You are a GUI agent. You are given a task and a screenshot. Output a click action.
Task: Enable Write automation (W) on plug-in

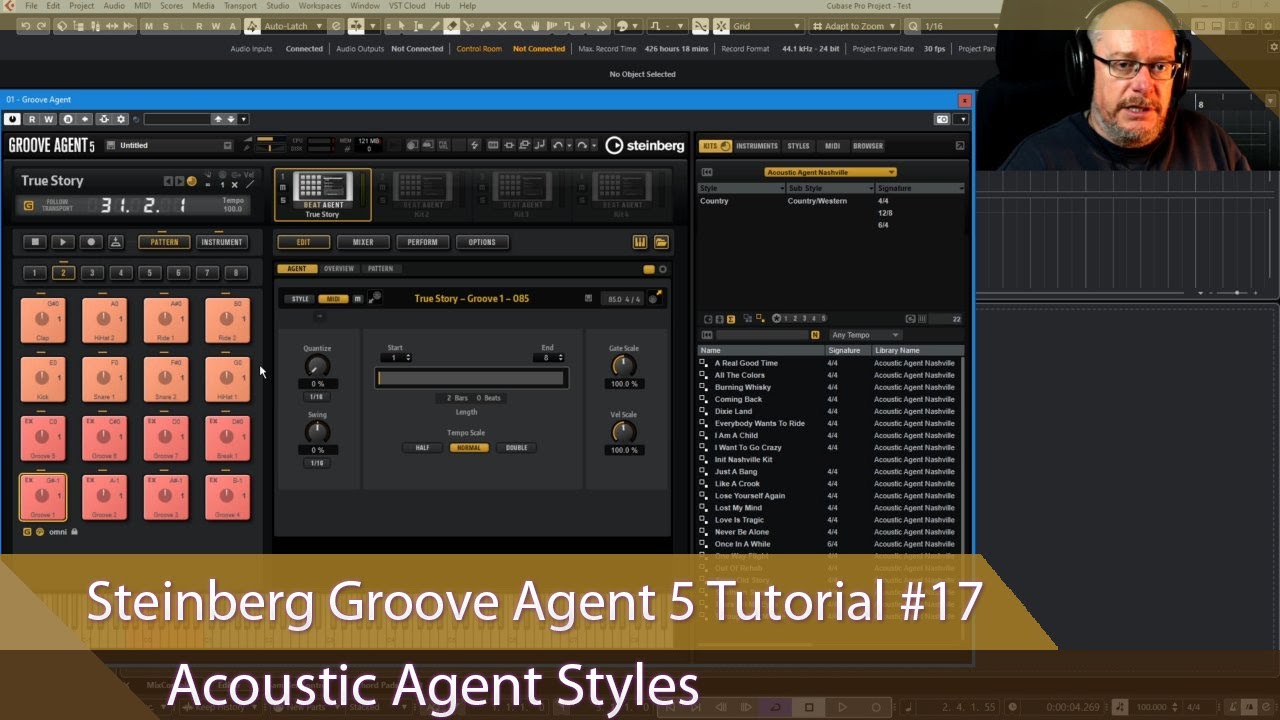click(48, 119)
